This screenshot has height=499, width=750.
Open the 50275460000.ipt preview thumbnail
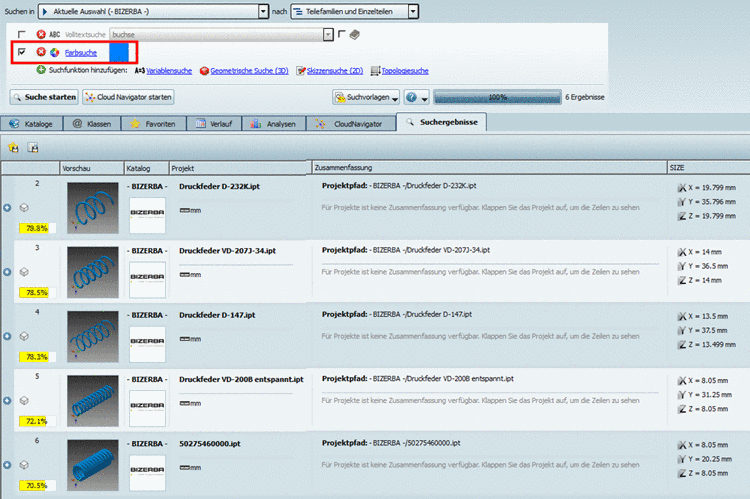93,465
